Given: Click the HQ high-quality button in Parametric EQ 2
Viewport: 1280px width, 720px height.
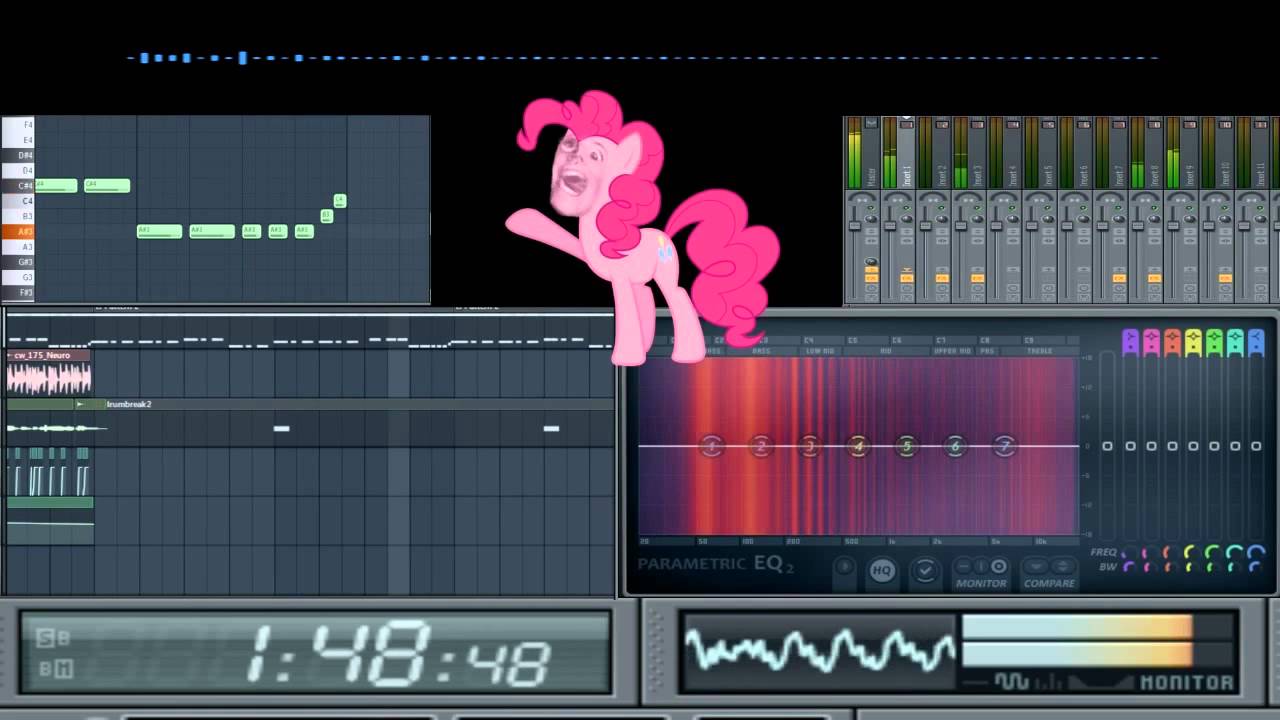Looking at the screenshot, I should pyautogui.click(x=881, y=570).
